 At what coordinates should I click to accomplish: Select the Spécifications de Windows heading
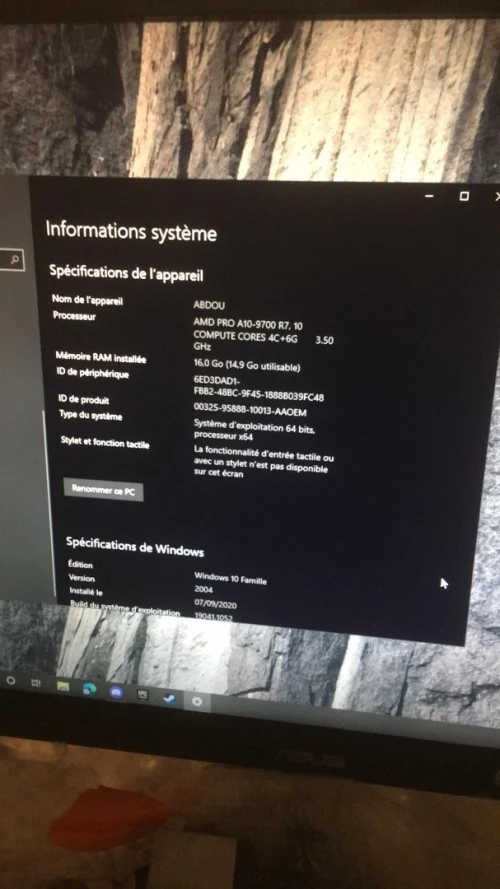coord(135,547)
